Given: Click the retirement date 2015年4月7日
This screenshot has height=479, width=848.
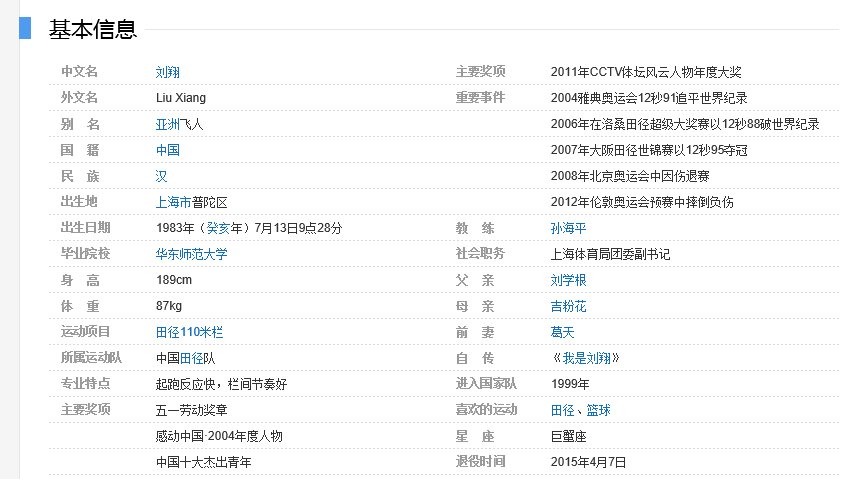Looking at the screenshot, I should pos(588,462).
